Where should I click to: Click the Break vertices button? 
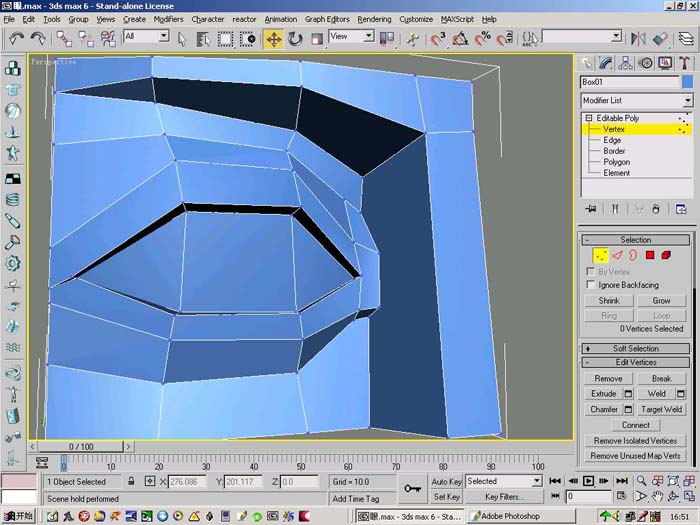point(661,379)
